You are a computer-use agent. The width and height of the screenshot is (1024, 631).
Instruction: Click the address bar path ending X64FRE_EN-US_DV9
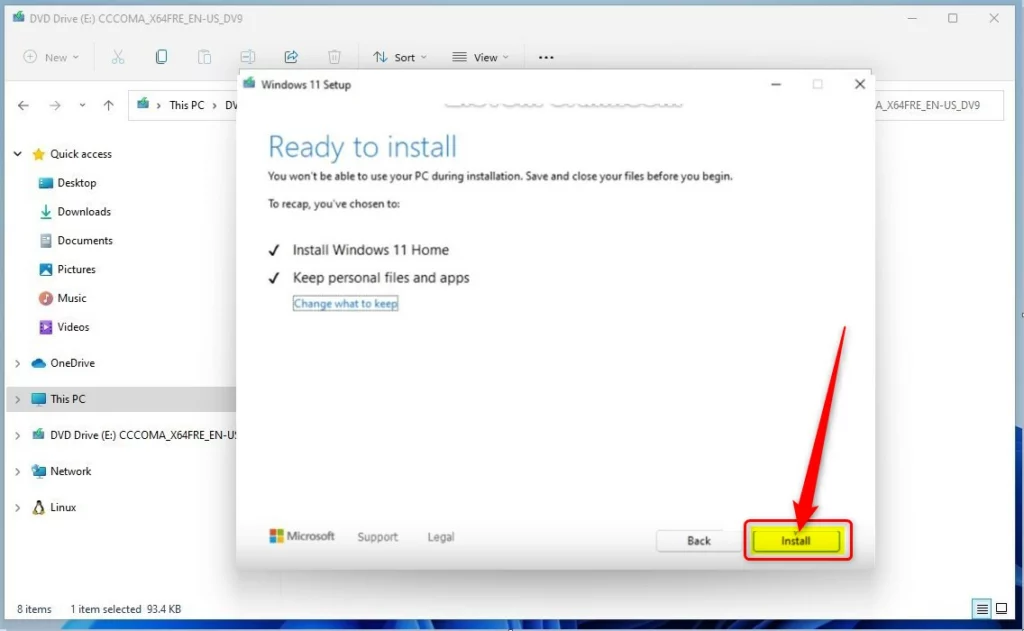coord(927,105)
